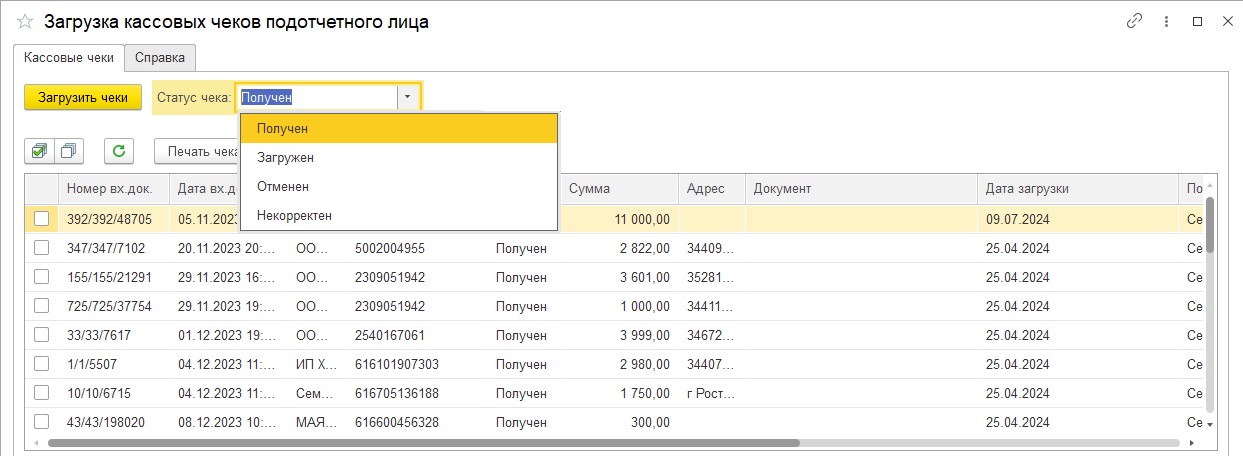Copy link to this form icon

point(1134,21)
